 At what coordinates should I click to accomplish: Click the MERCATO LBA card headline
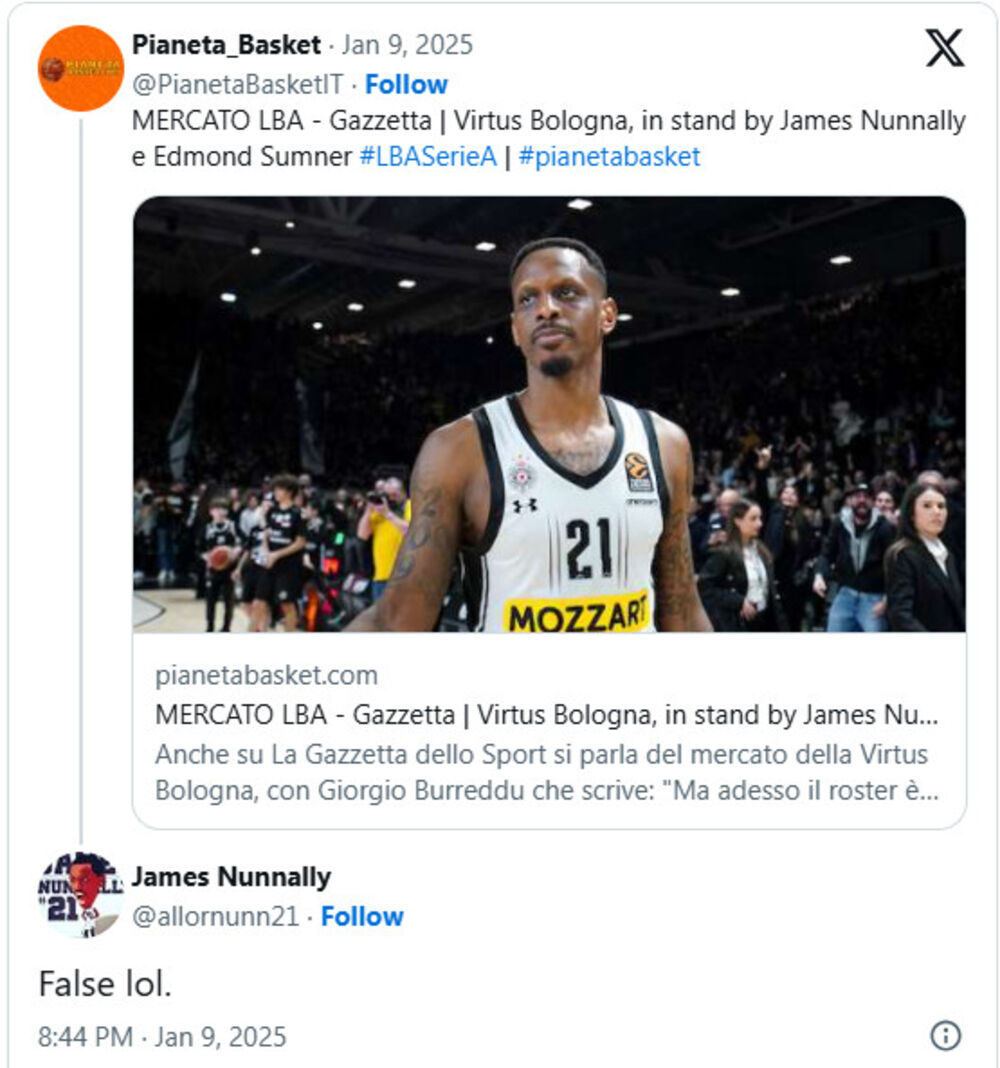(x=547, y=715)
